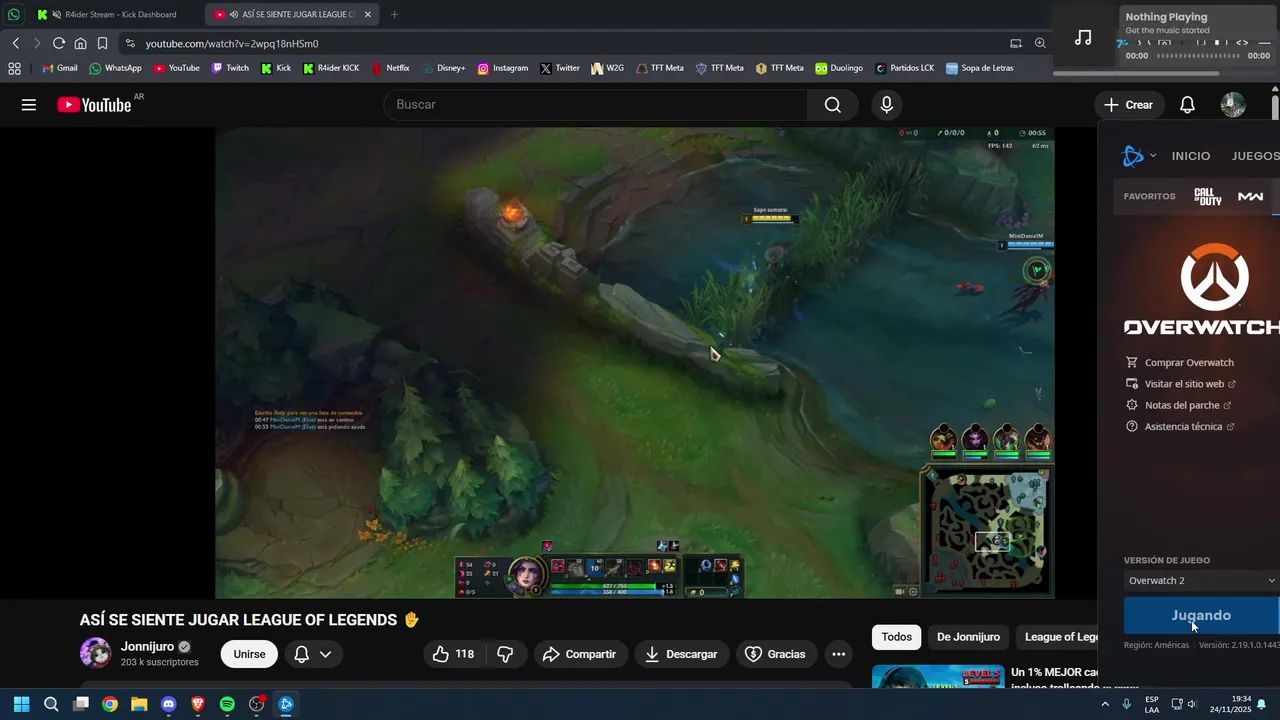This screenshot has width=1280, height=720.
Task: Click the media widget progress bar
Action: [x=1197, y=57]
